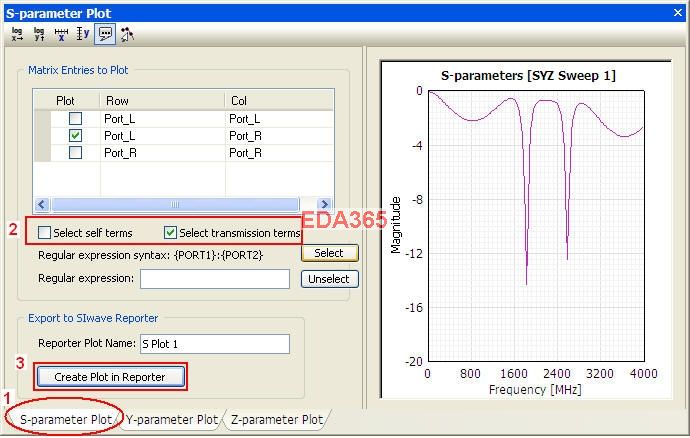Screen dimensions: 690x438
Task: Click the Frequency [MHz] axis label
Action: click(535, 390)
